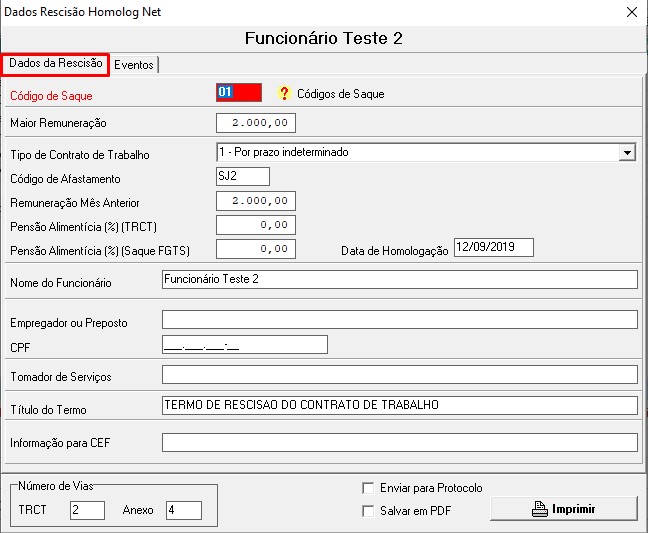
Task: Click the Data de Homologação date field
Action: [493, 247]
